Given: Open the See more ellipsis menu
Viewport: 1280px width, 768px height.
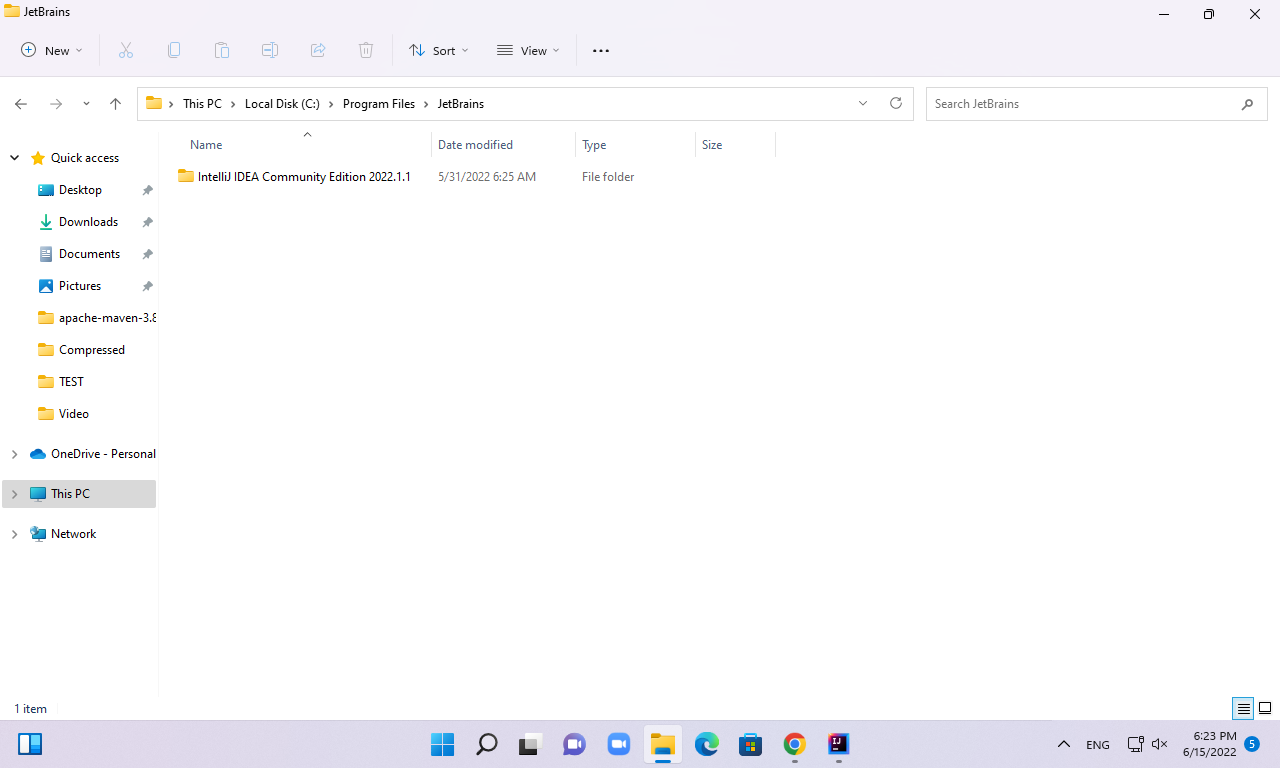Looking at the screenshot, I should (601, 50).
